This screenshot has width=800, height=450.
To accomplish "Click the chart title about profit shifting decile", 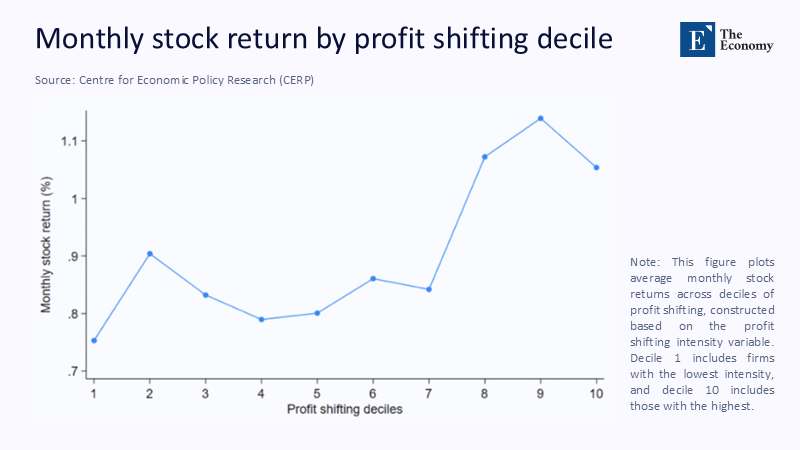I will [x=324, y=39].
